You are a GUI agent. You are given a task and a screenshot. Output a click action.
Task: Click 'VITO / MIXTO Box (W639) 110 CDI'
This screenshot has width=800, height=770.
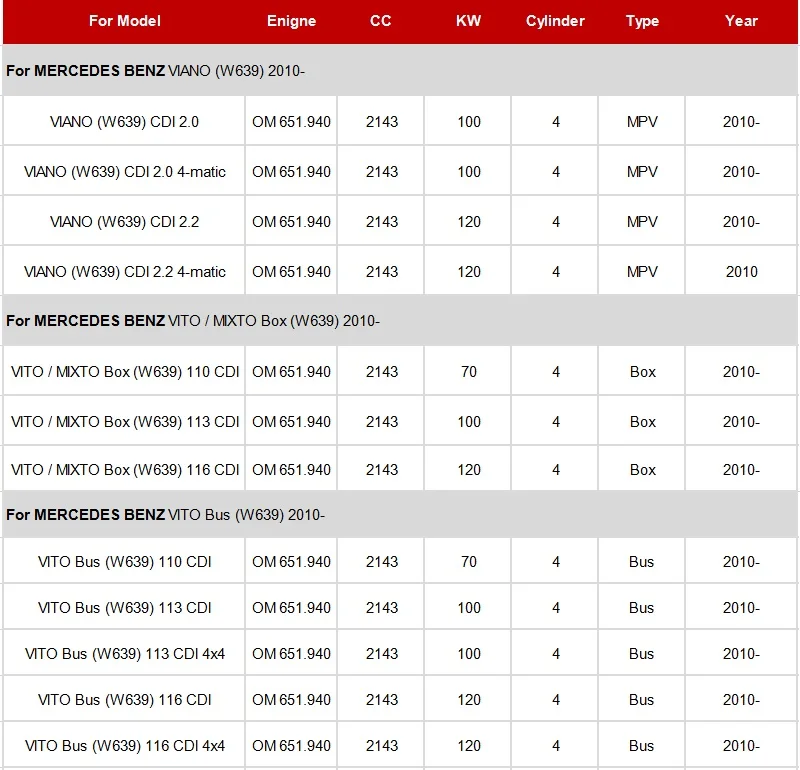(124, 371)
